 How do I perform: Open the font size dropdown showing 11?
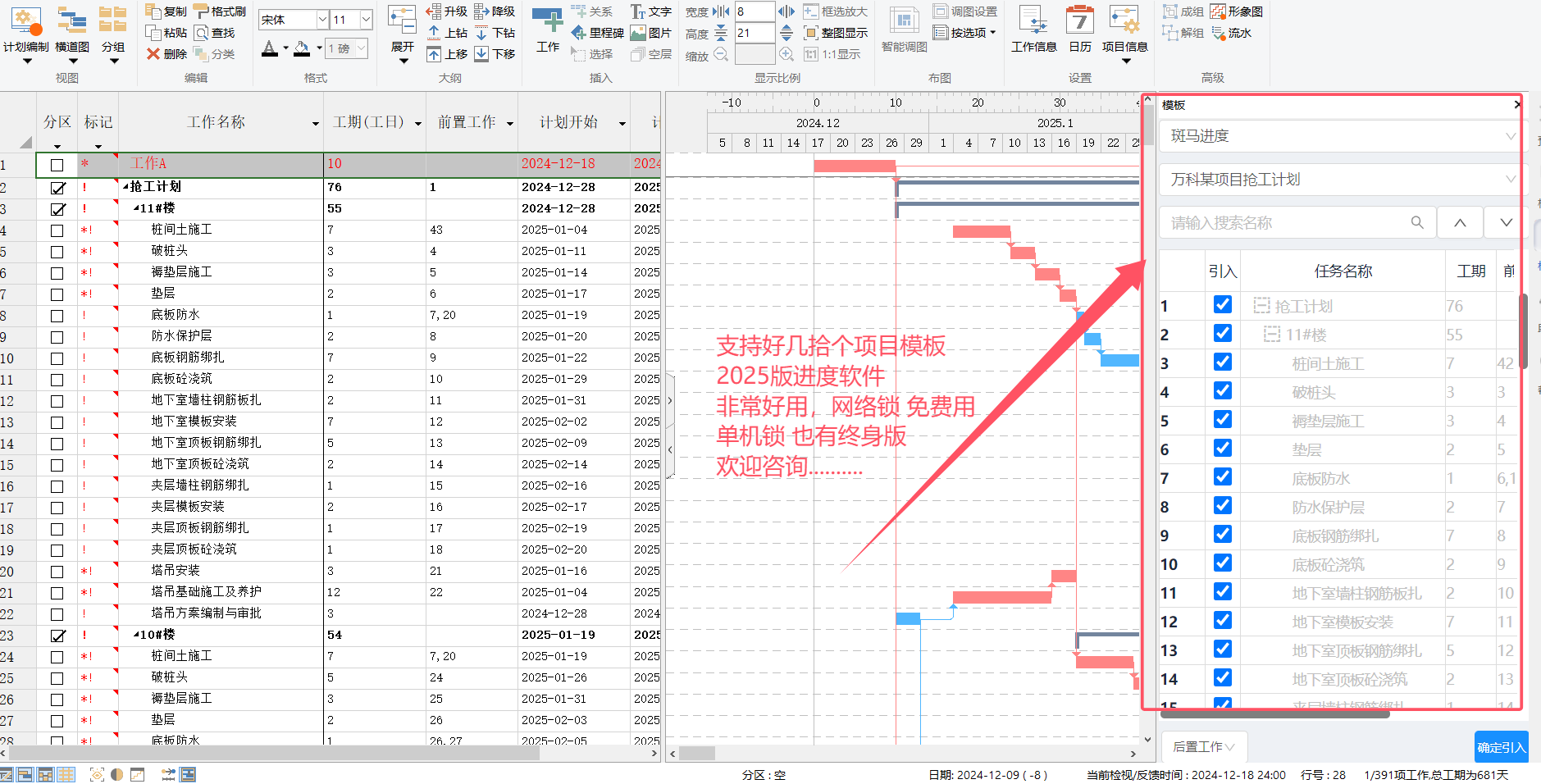coord(366,20)
